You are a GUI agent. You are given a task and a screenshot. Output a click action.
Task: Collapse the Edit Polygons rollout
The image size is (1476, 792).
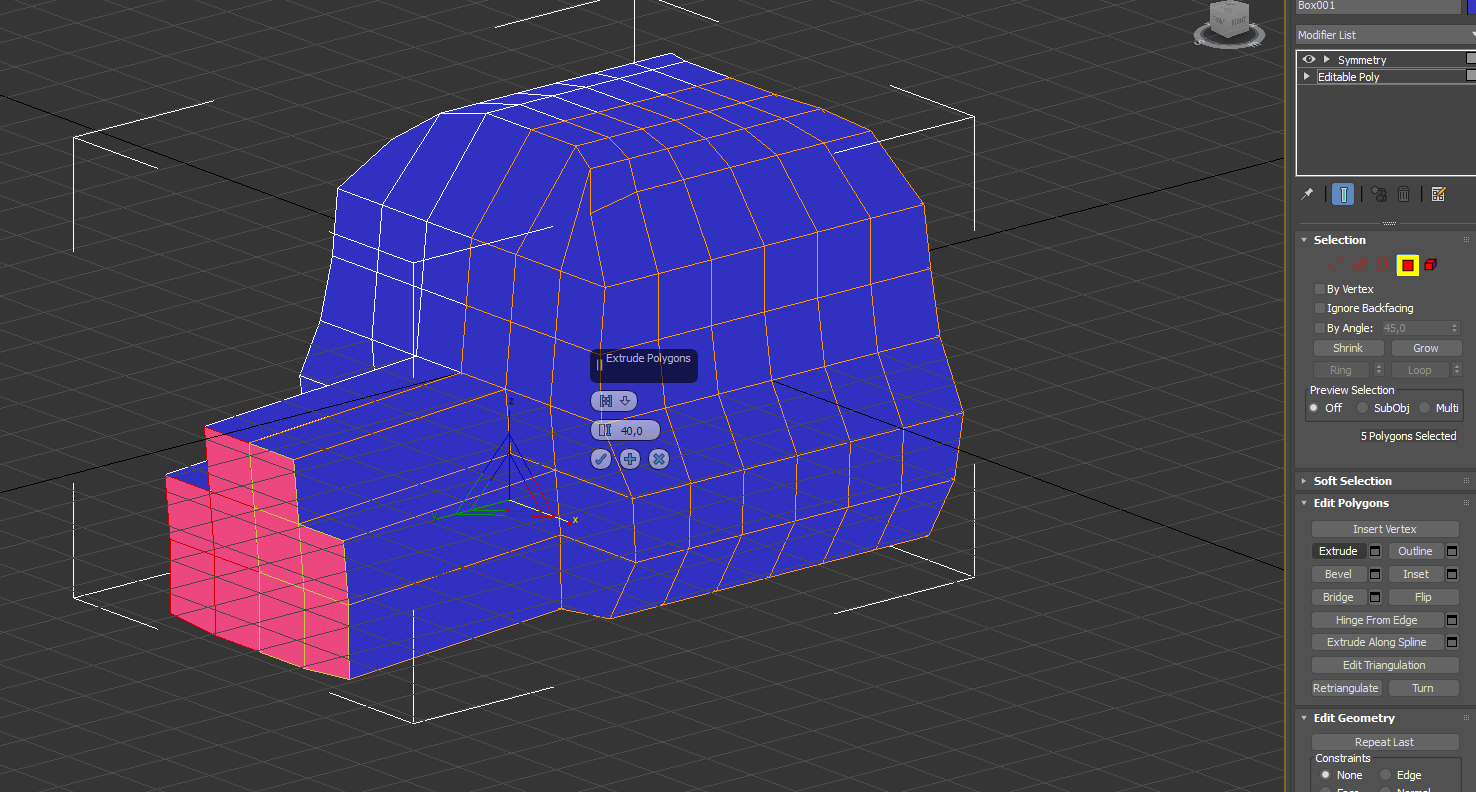coord(1304,503)
